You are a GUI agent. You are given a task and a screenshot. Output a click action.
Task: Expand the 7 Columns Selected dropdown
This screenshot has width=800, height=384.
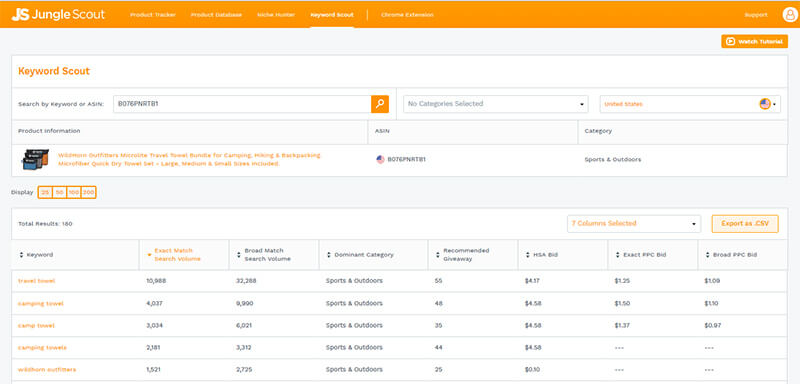(x=634, y=223)
